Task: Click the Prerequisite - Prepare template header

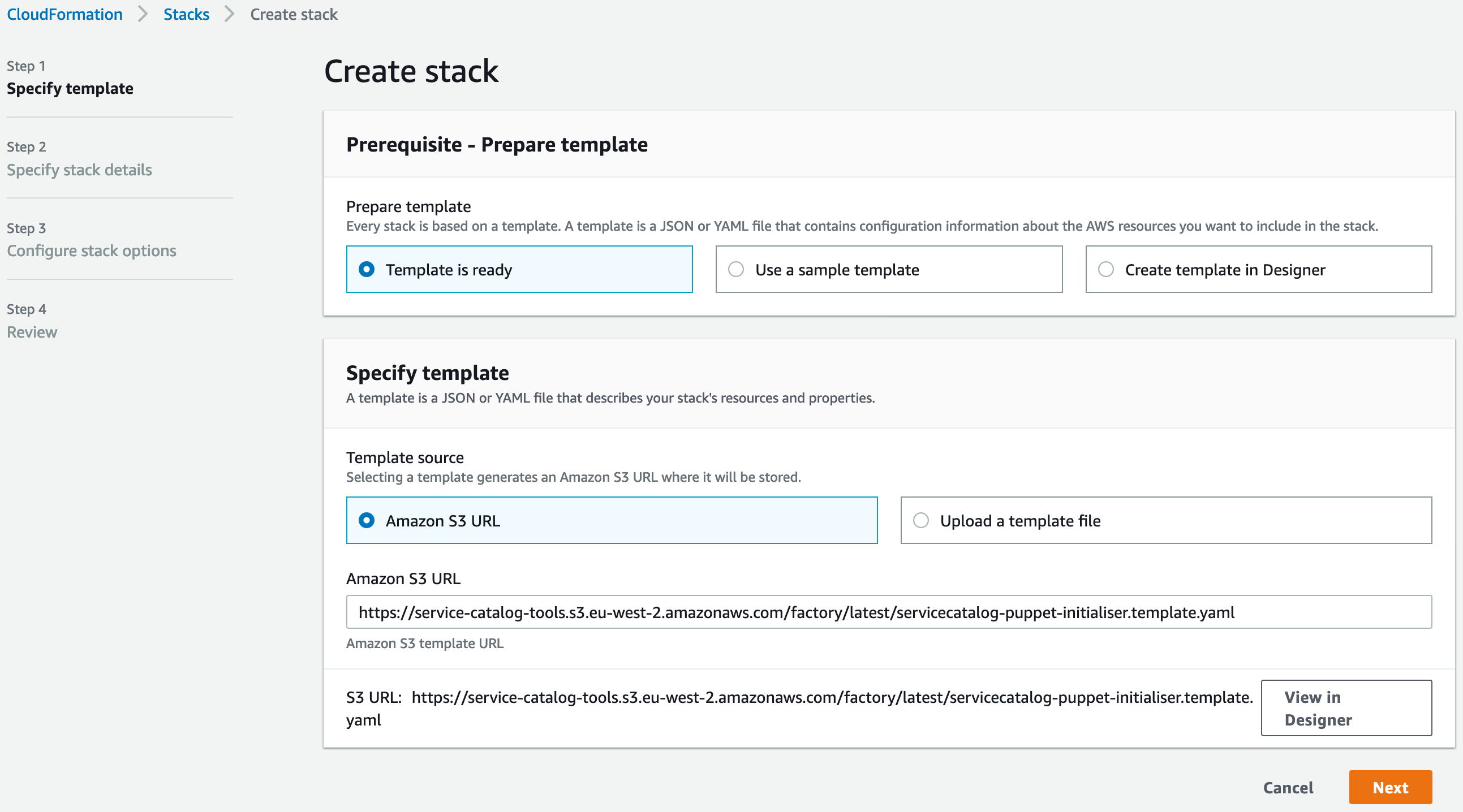Action: point(497,145)
